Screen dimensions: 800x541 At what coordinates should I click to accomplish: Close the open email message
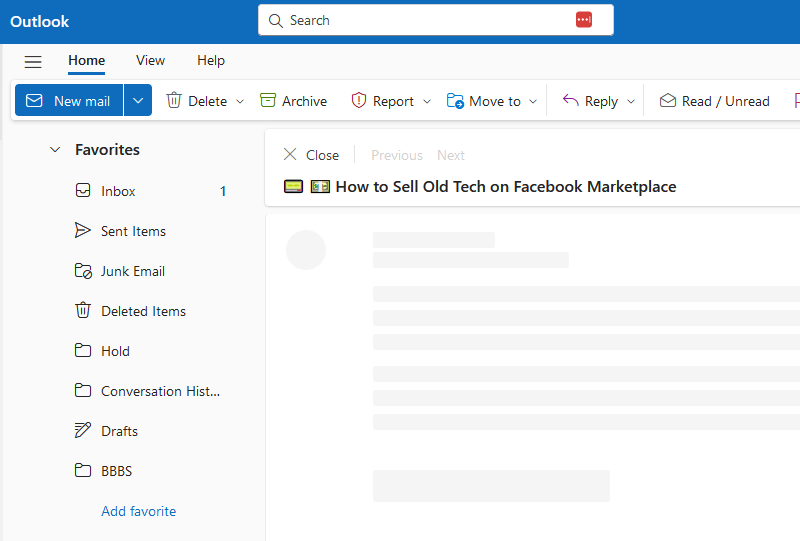(x=311, y=155)
